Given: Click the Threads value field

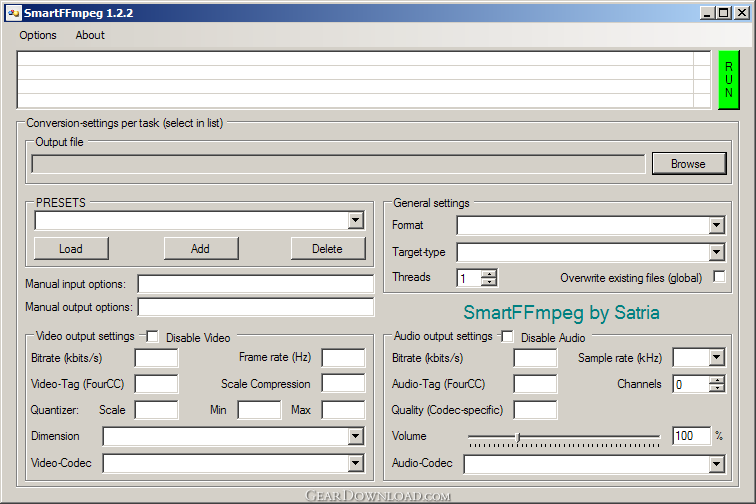Looking at the screenshot, I should point(469,278).
